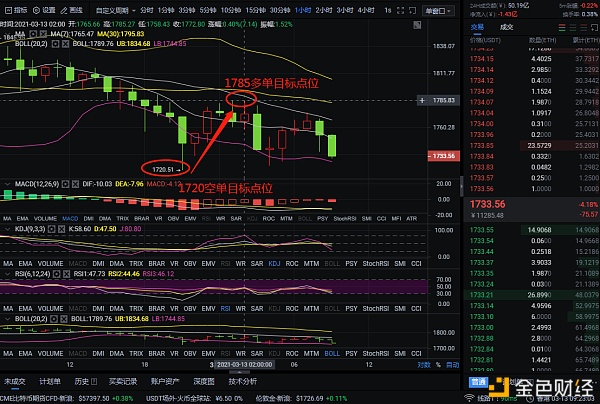Viewport: 600px width, 404px height.
Task: Click the current price tag 1733.56 on axis
Action: [444, 156]
